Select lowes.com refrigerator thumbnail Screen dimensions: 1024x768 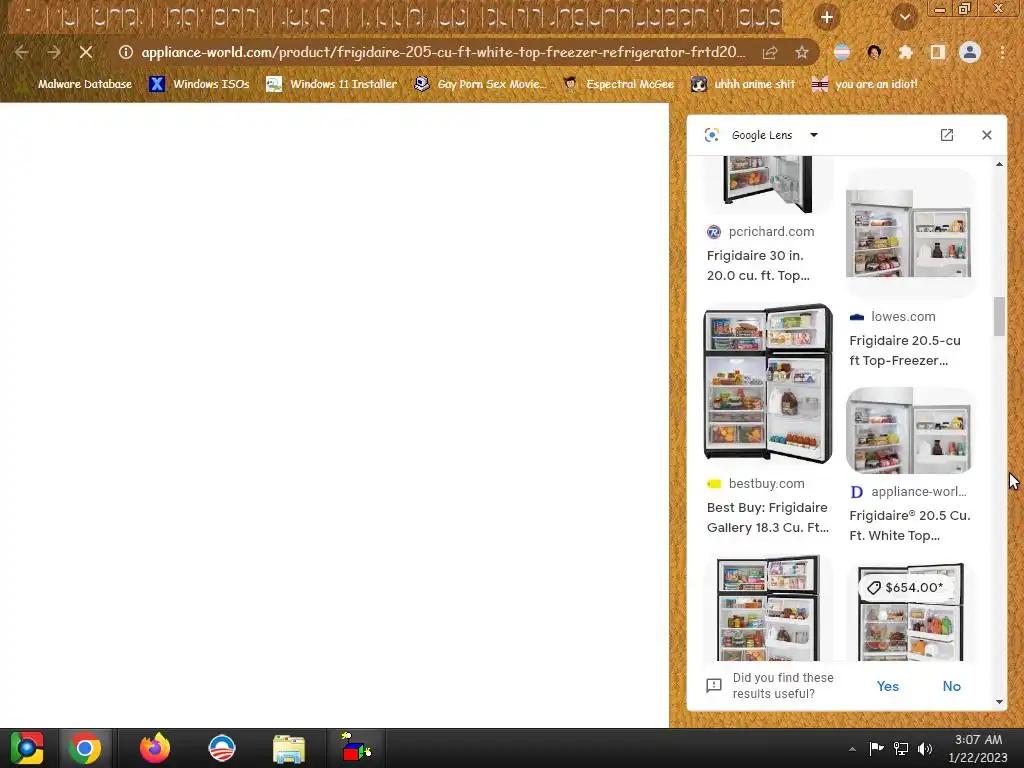[908, 233]
